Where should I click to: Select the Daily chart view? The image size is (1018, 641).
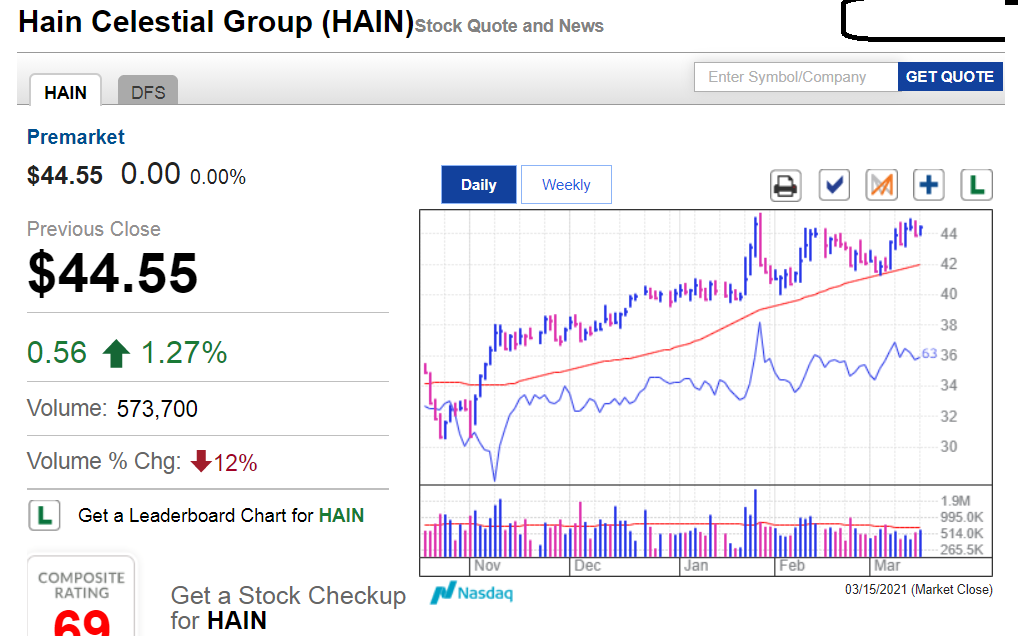coord(478,184)
